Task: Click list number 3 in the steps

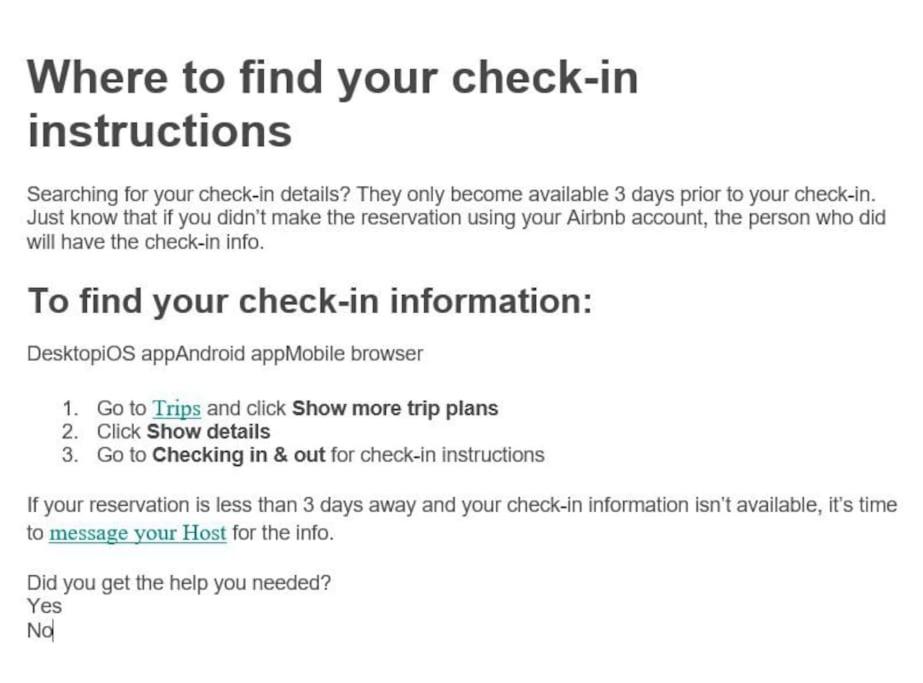Action: 70,455
